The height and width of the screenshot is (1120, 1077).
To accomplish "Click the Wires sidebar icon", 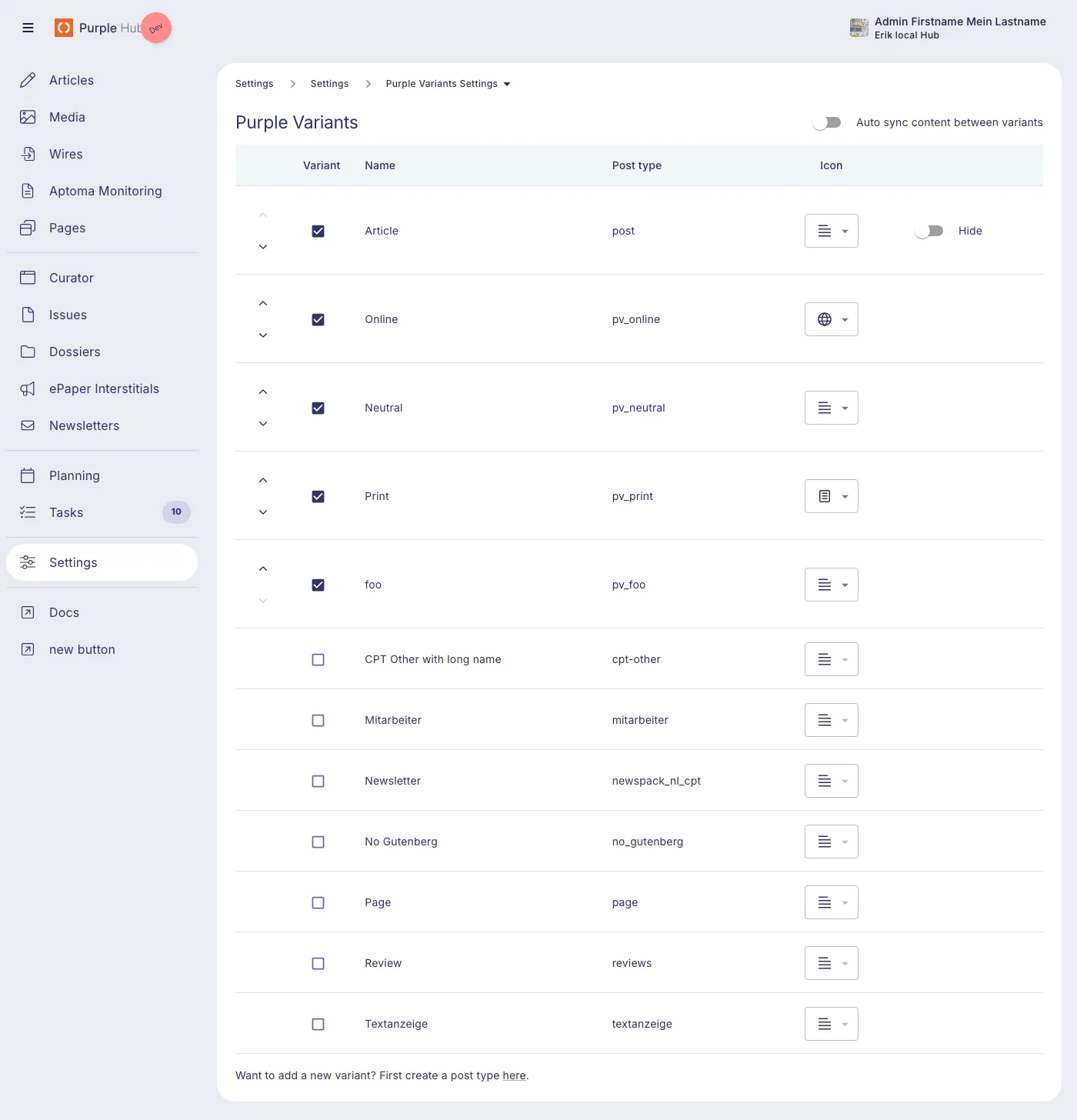I will click(x=28, y=154).
